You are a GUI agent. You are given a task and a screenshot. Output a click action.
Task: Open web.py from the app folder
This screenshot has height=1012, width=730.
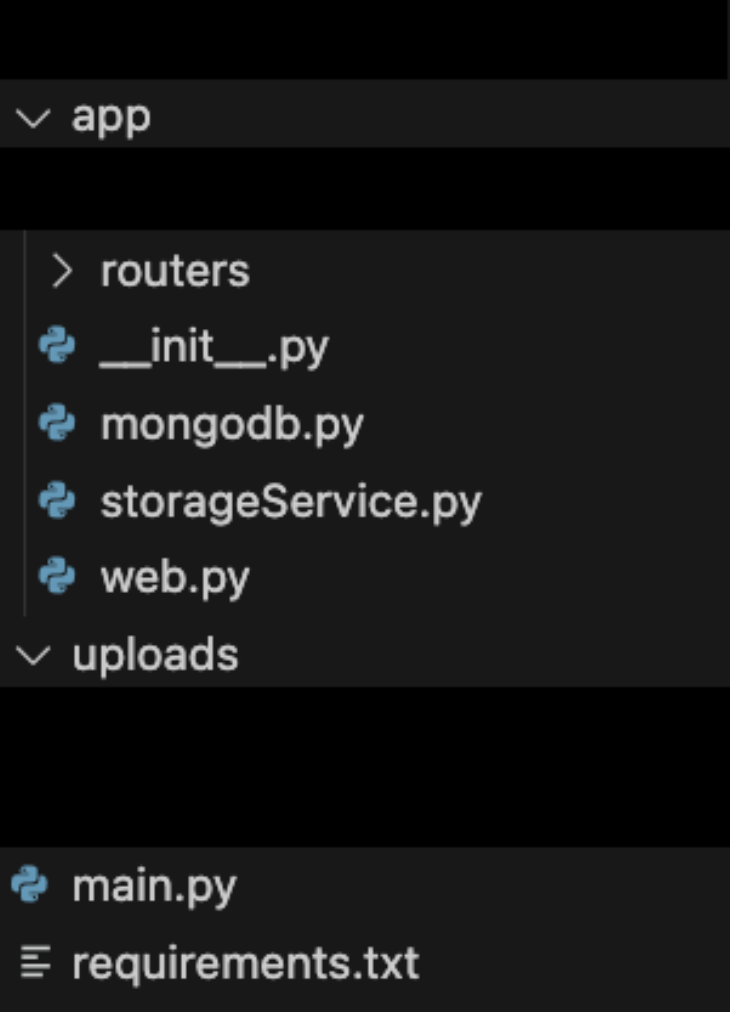(175, 578)
